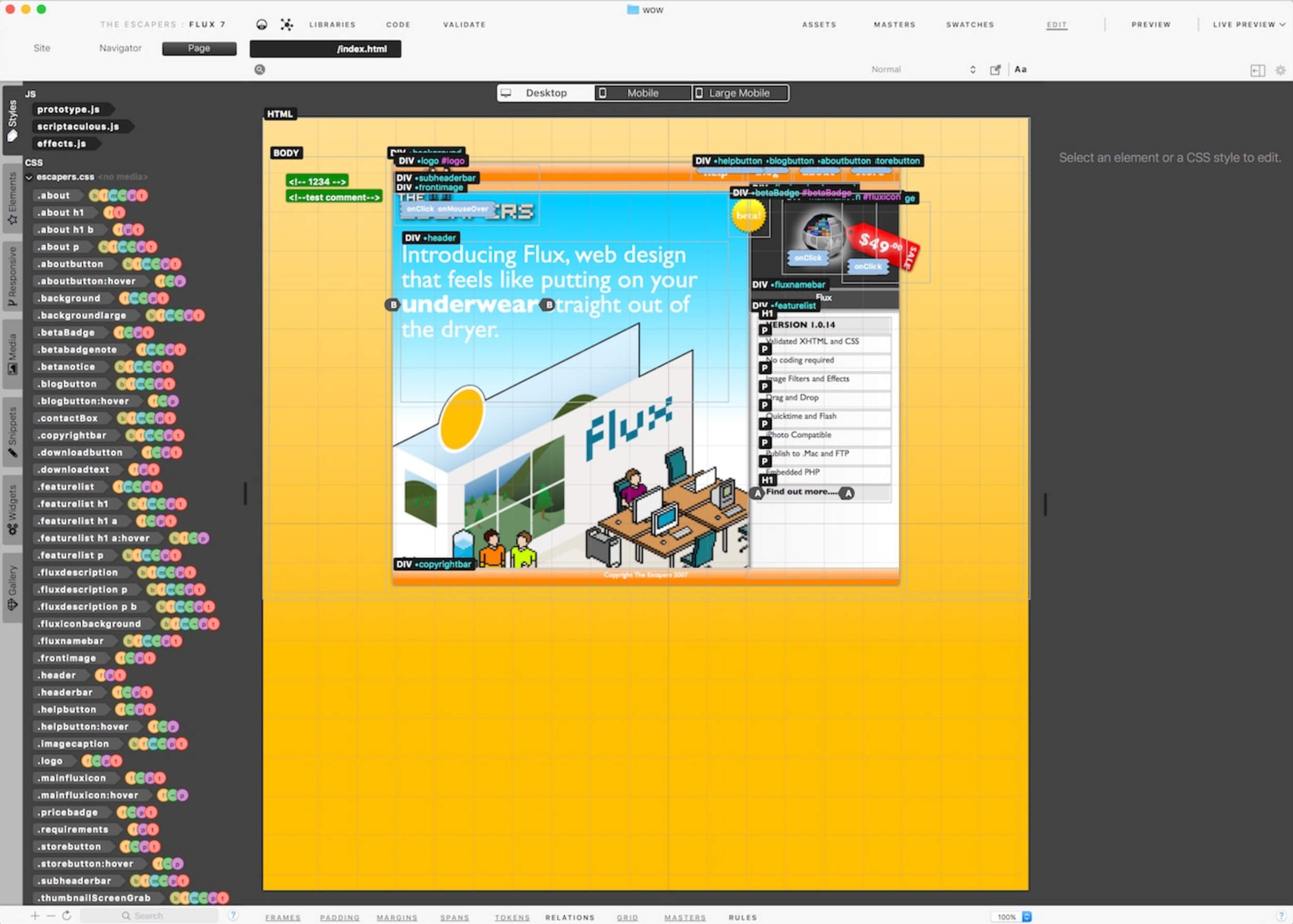
Task: Switch to the Large Mobile viewport tab
Action: (x=740, y=93)
